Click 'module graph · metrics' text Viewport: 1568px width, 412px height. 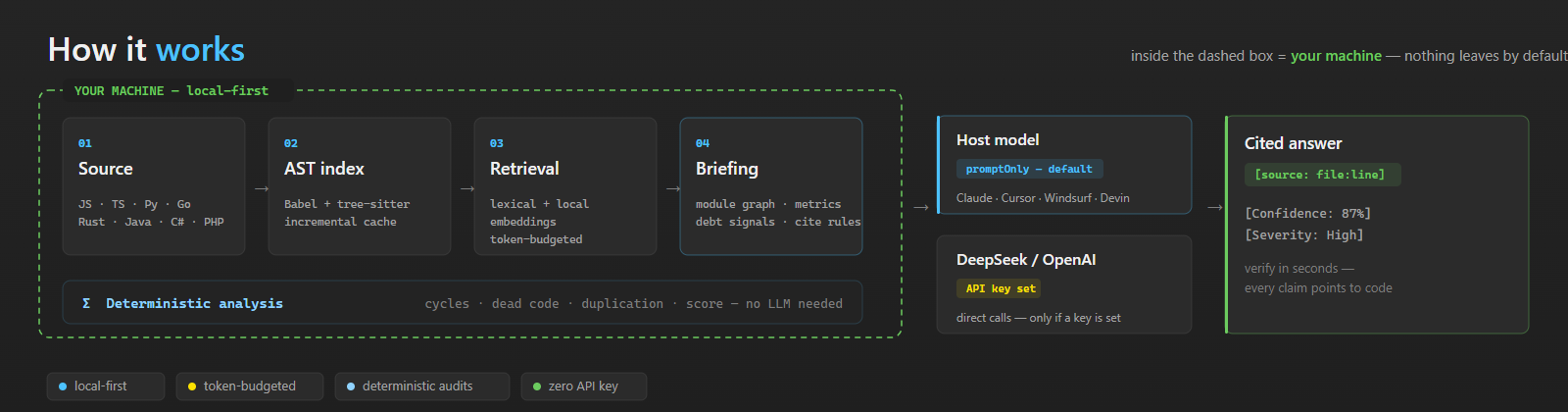point(768,204)
